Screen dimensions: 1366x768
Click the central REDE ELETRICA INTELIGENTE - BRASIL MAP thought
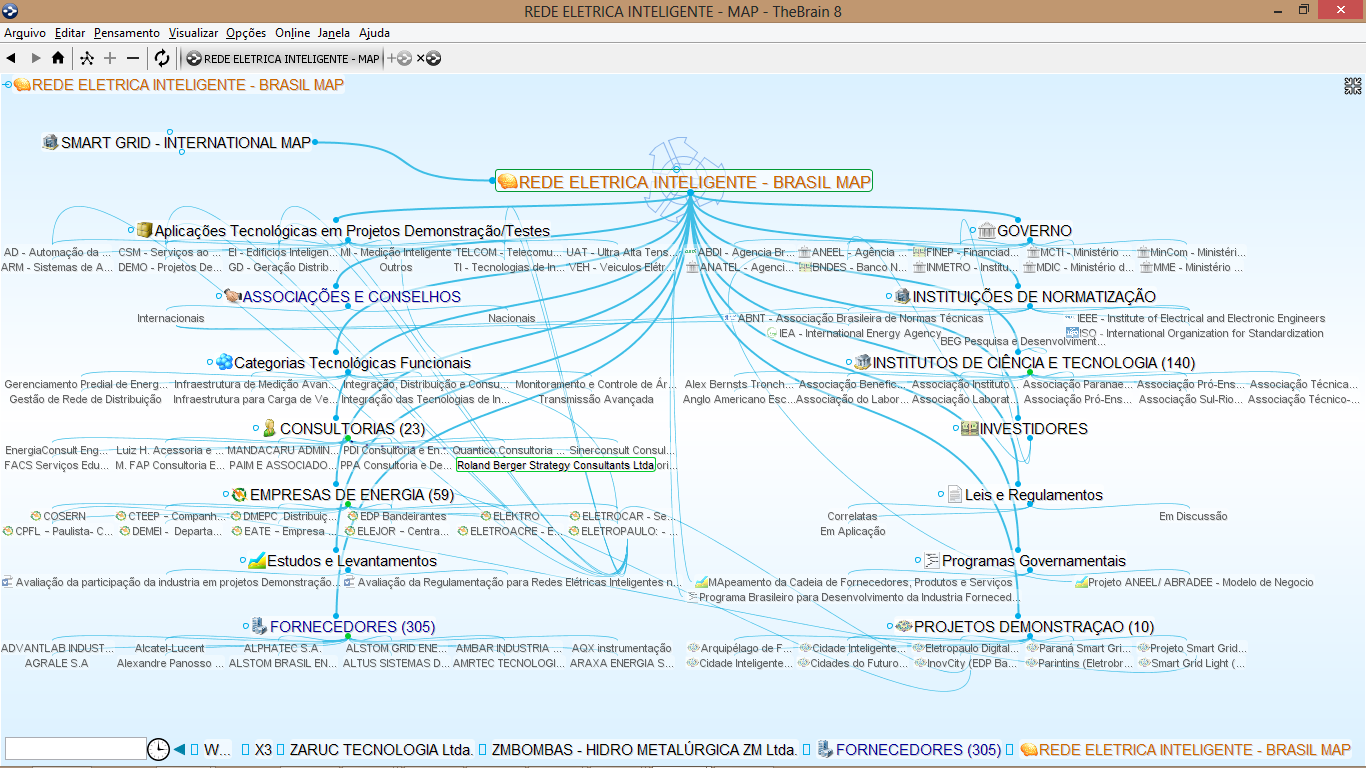(684, 181)
